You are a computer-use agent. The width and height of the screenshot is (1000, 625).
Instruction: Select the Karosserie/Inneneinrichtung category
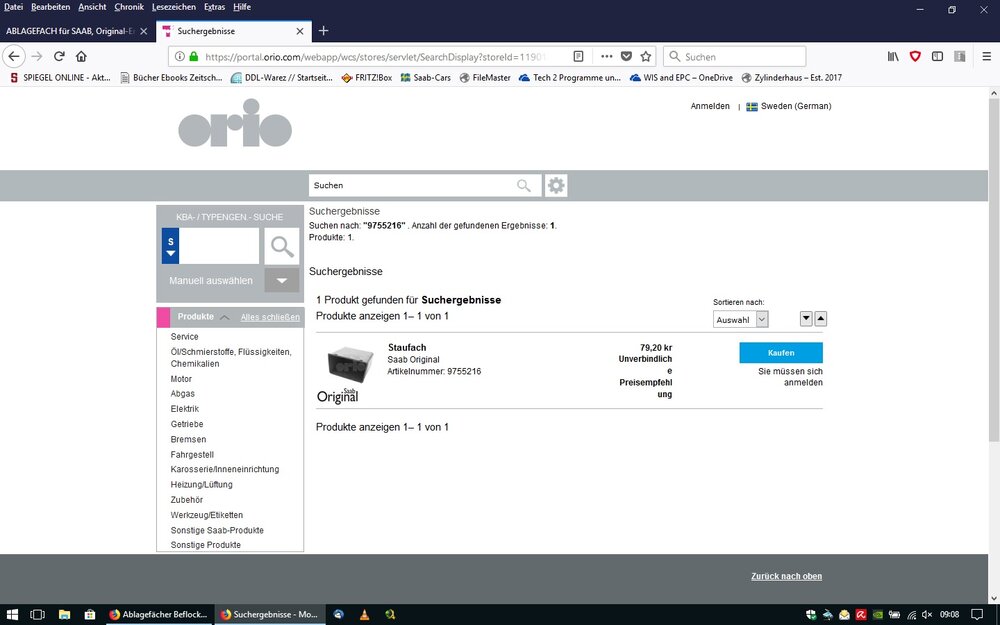[224, 469]
